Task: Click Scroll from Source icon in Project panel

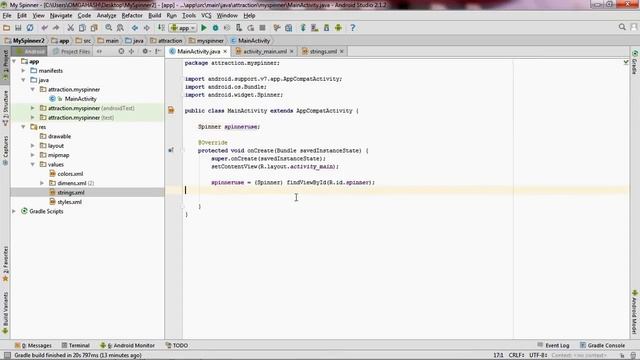Action: [x=121, y=51]
